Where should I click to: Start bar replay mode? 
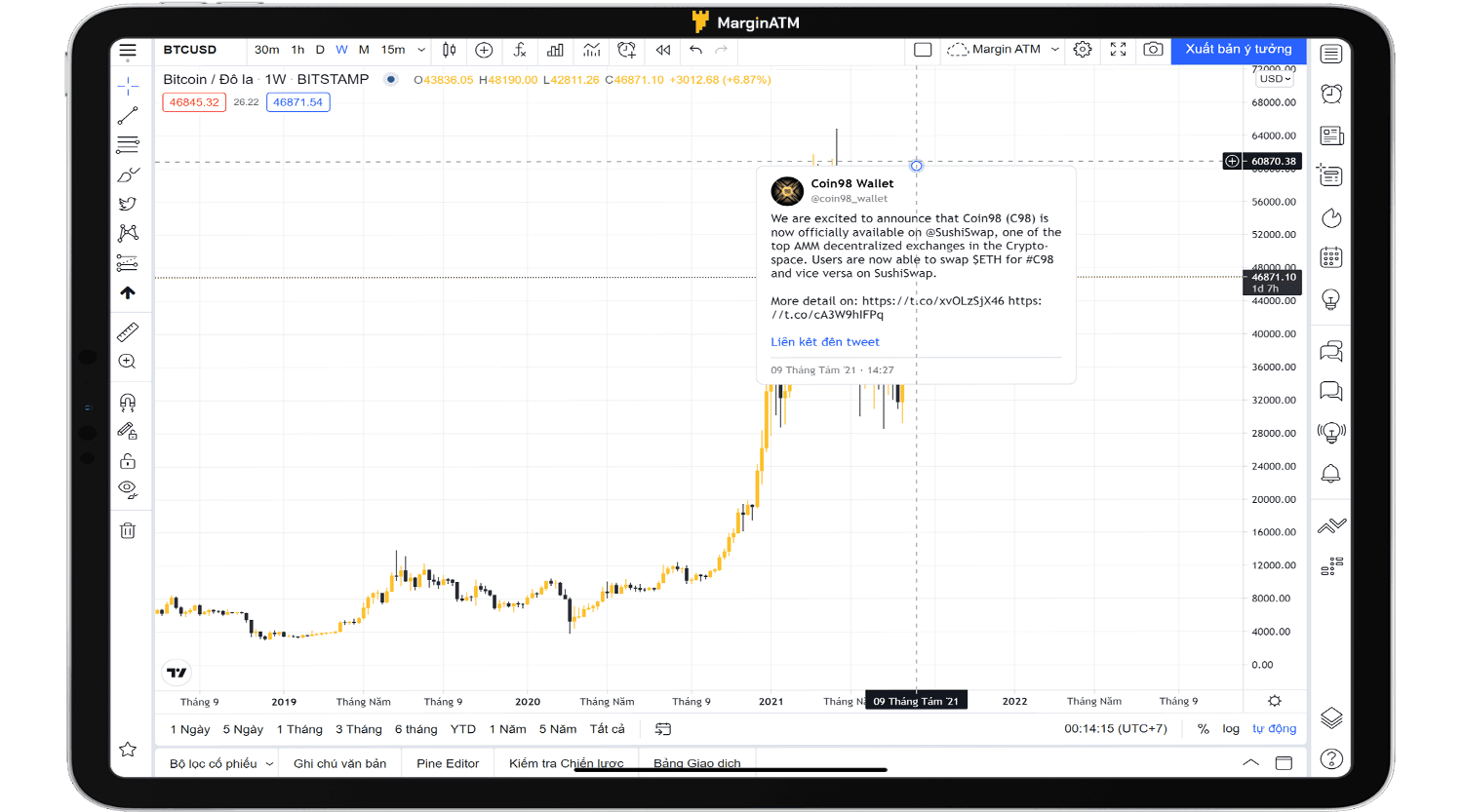tap(662, 50)
